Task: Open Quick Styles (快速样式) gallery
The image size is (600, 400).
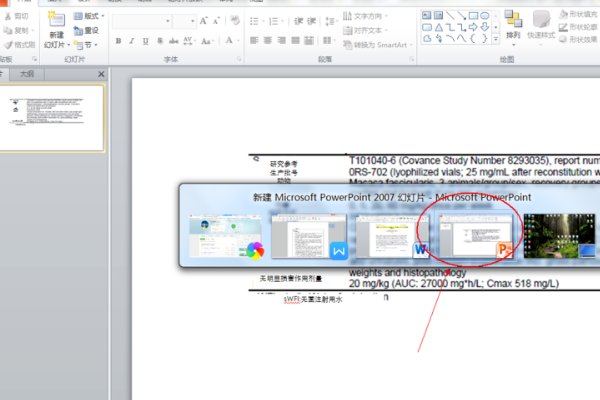Action: pyautogui.click(x=541, y=25)
